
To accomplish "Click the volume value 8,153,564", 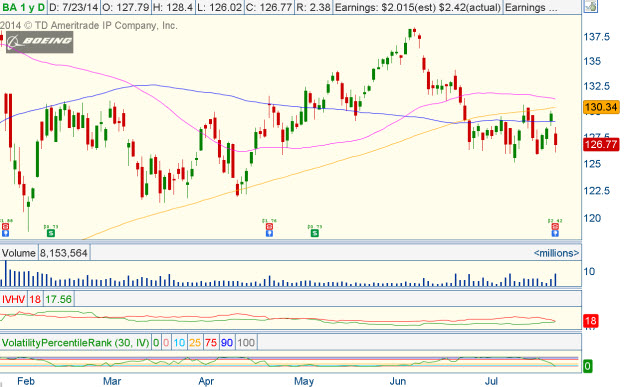I will (64, 253).
